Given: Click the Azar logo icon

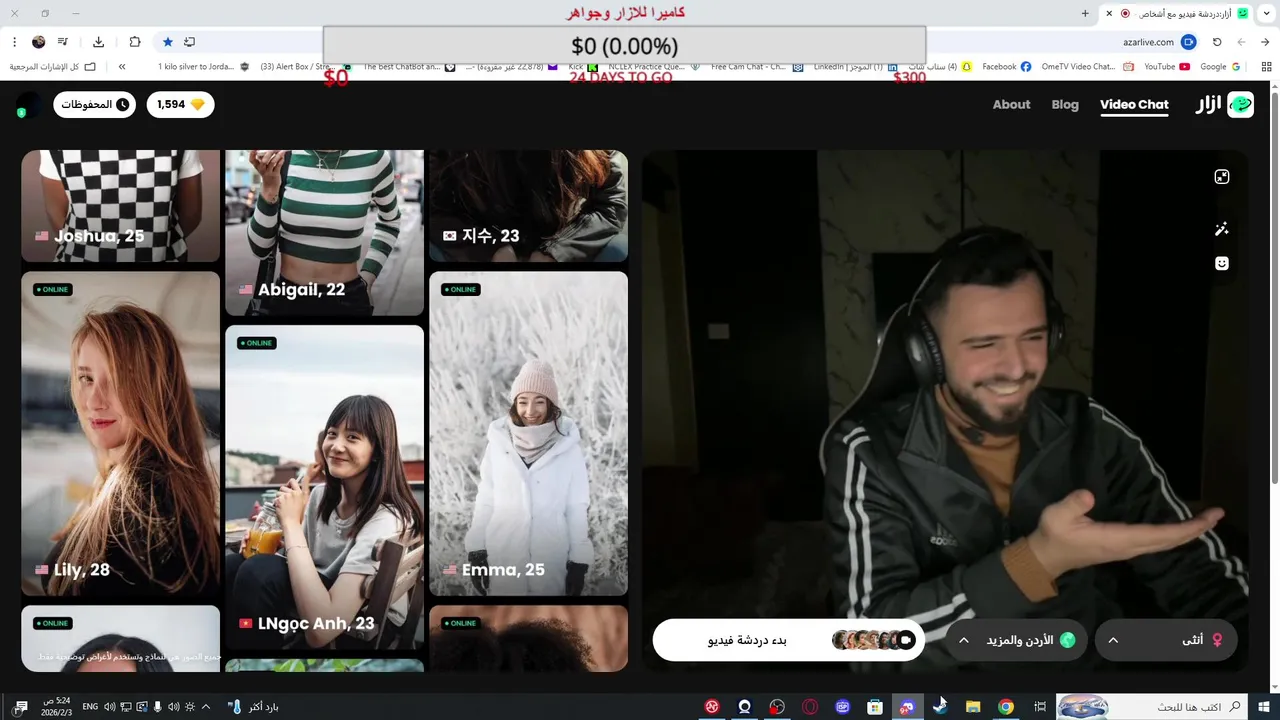Looking at the screenshot, I should tap(1240, 104).
